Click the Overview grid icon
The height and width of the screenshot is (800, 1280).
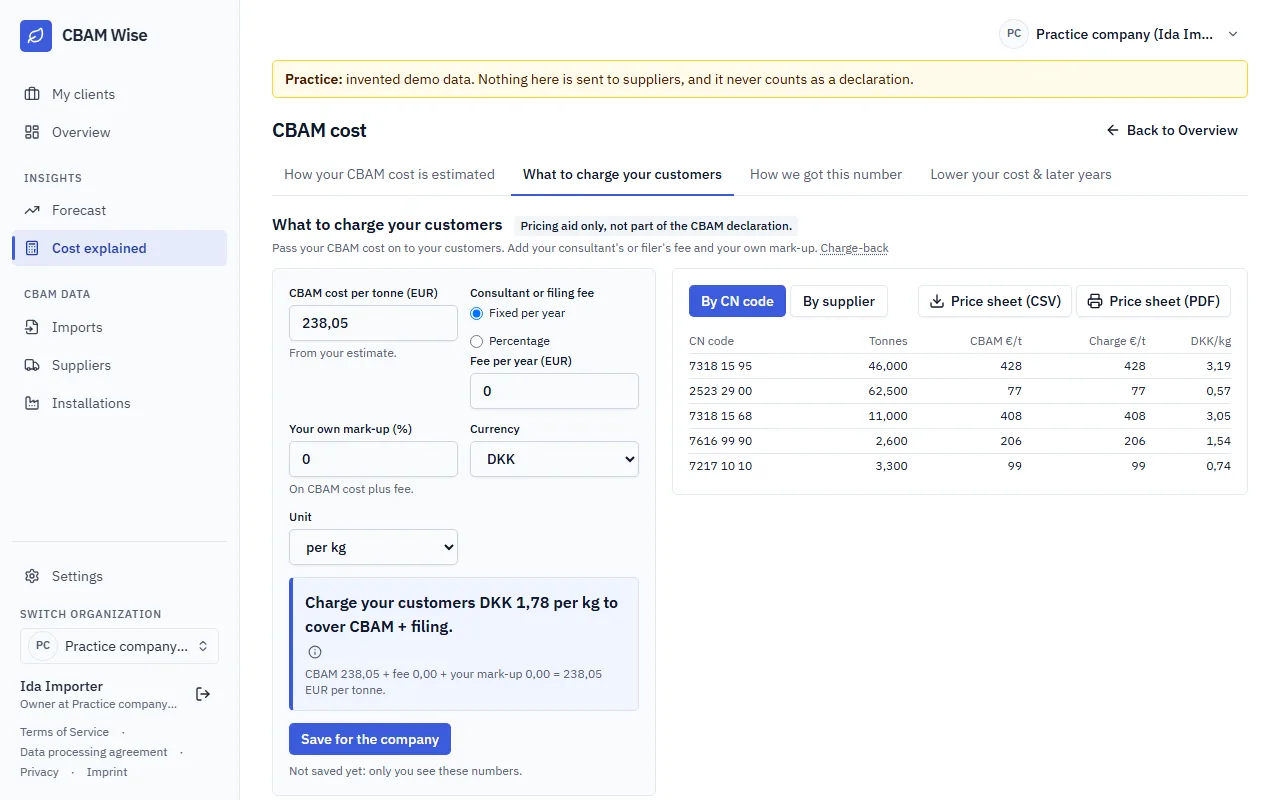(32, 132)
